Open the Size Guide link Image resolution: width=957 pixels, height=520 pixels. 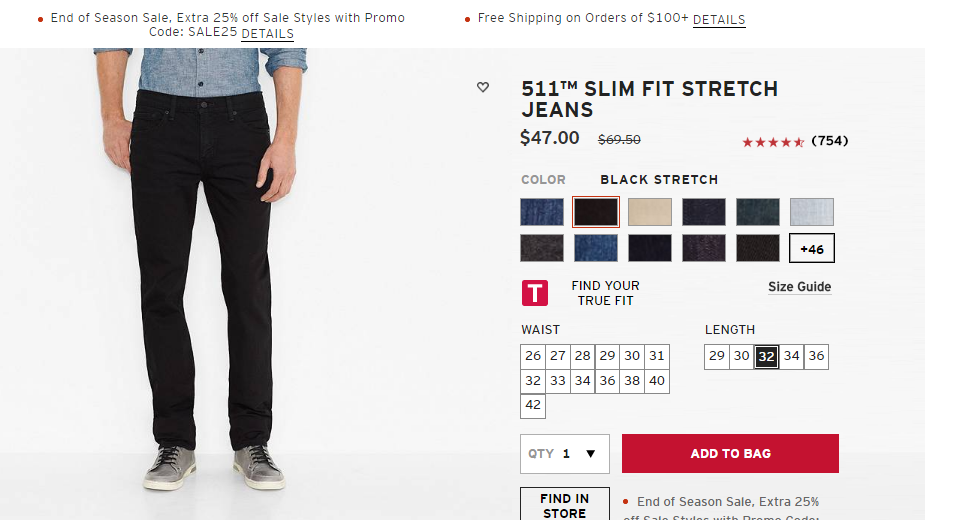pyautogui.click(x=799, y=287)
